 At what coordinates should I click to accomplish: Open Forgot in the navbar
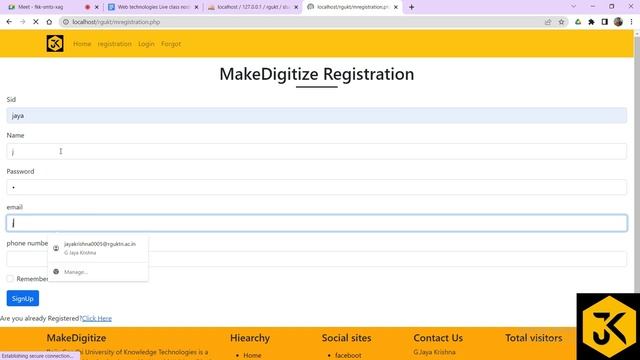(171, 44)
